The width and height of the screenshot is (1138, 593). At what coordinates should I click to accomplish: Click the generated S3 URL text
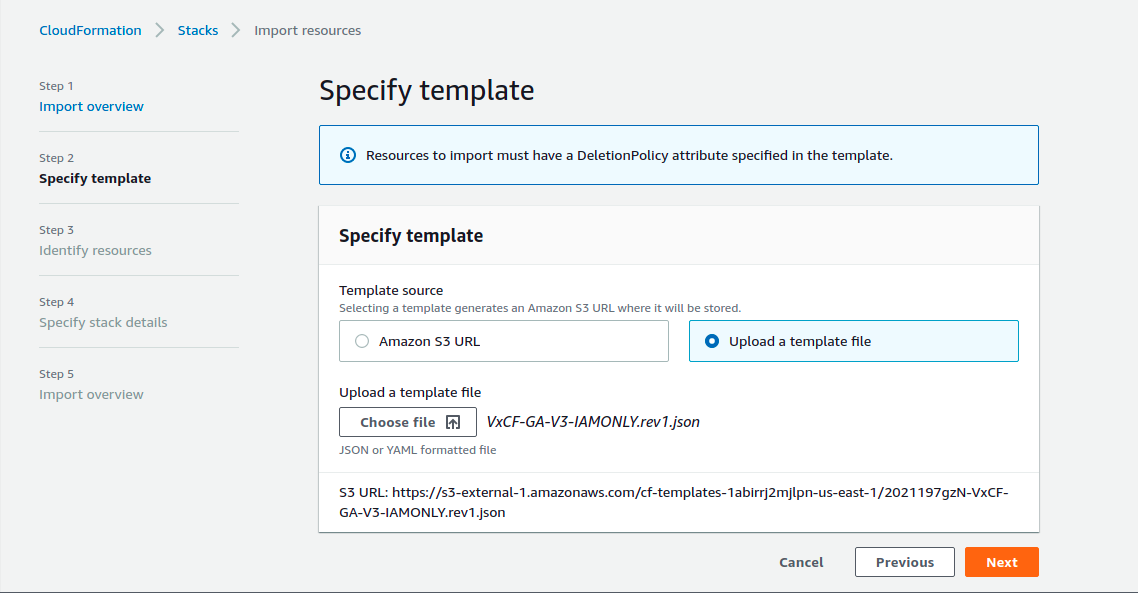673,502
